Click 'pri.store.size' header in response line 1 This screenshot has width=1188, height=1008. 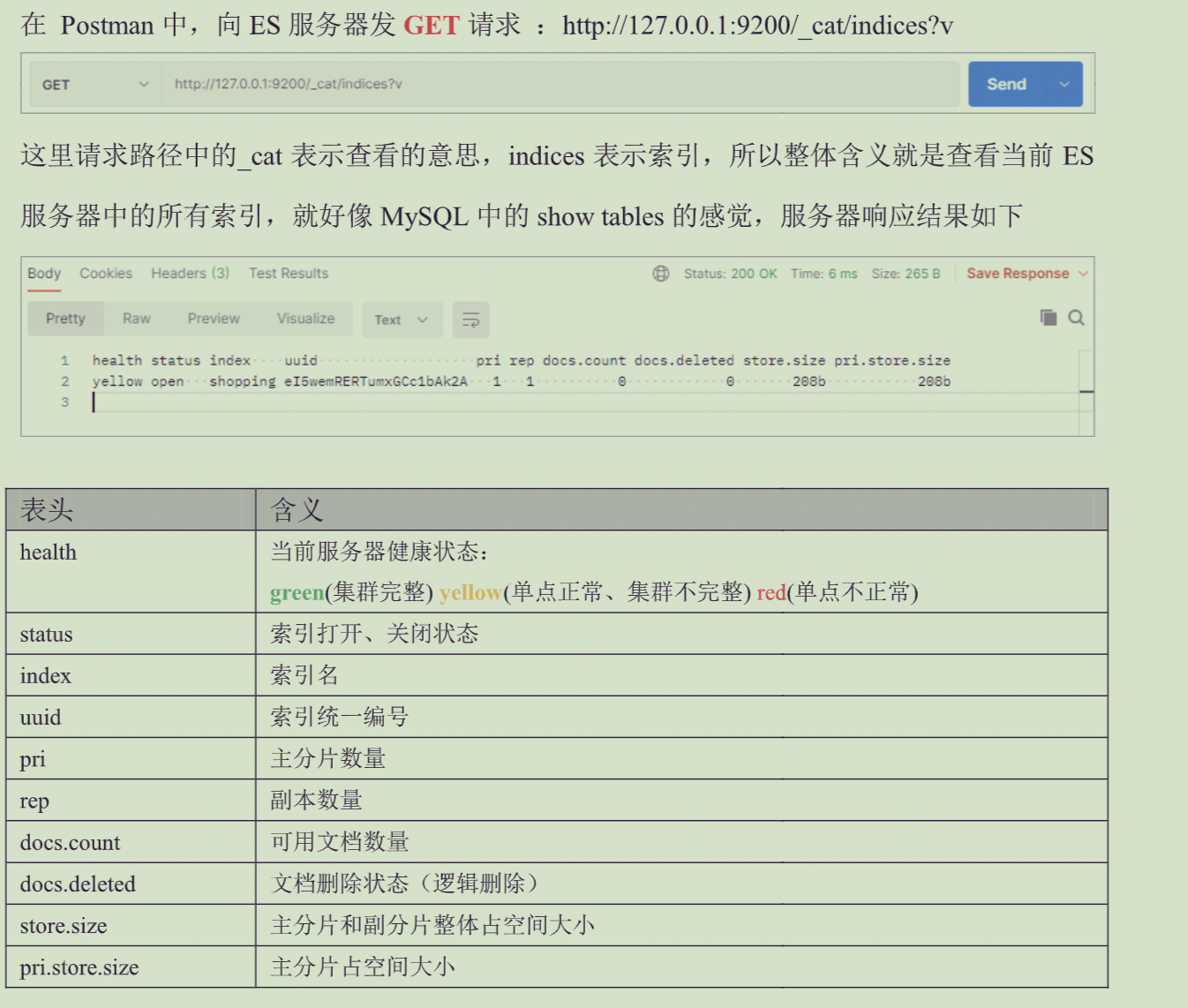(x=892, y=360)
